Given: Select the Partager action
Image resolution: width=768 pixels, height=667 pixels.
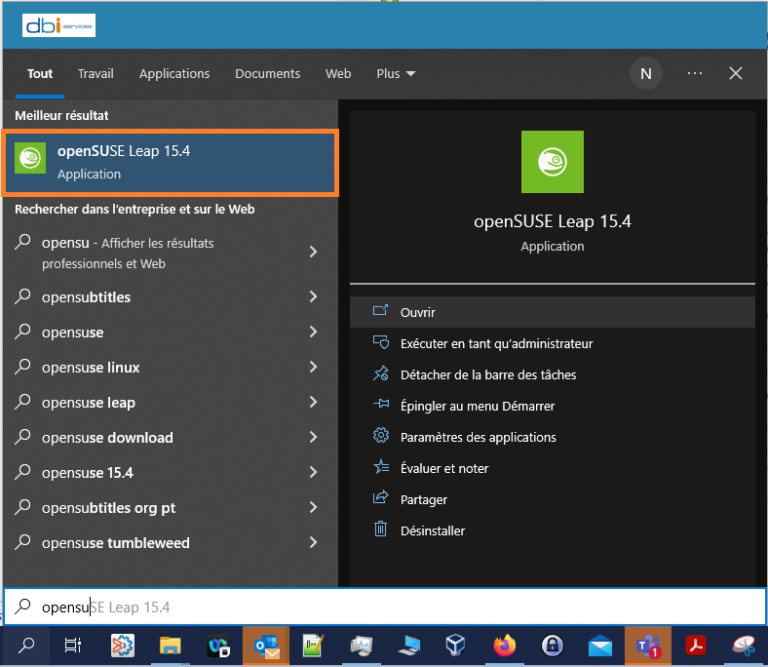Looking at the screenshot, I should (552, 500).
